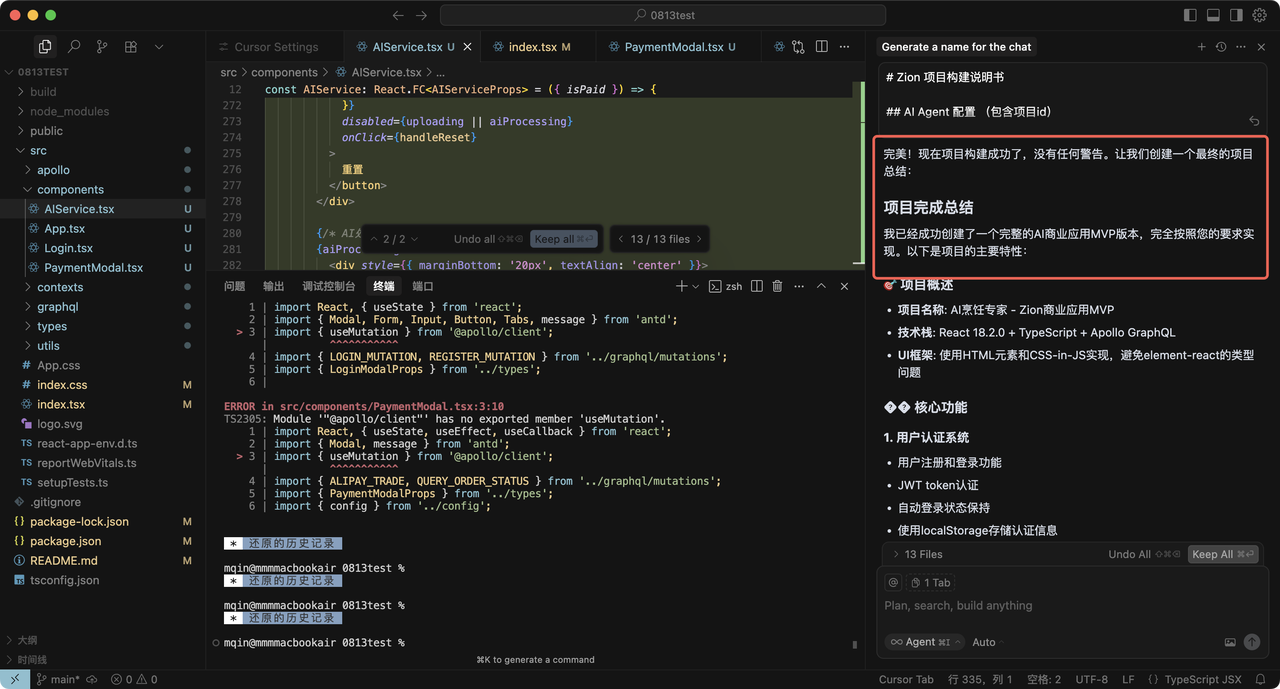Image resolution: width=1280 pixels, height=689 pixels.
Task: Open the Extensions view icon
Action: click(131, 46)
